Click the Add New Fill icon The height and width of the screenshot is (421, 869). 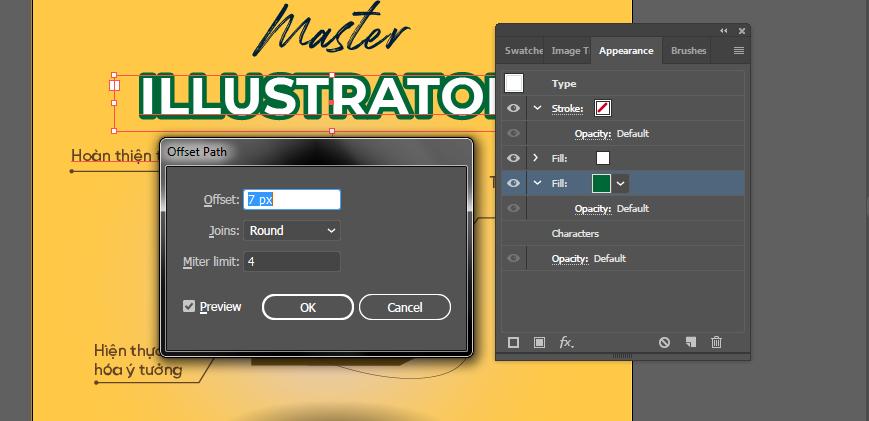tap(539, 343)
